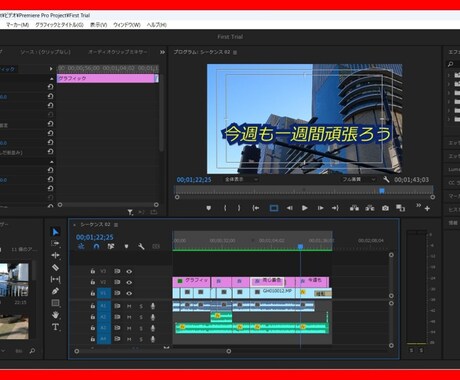Toggle track targeting for V1
460x380 pixels.
tap(103, 293)
